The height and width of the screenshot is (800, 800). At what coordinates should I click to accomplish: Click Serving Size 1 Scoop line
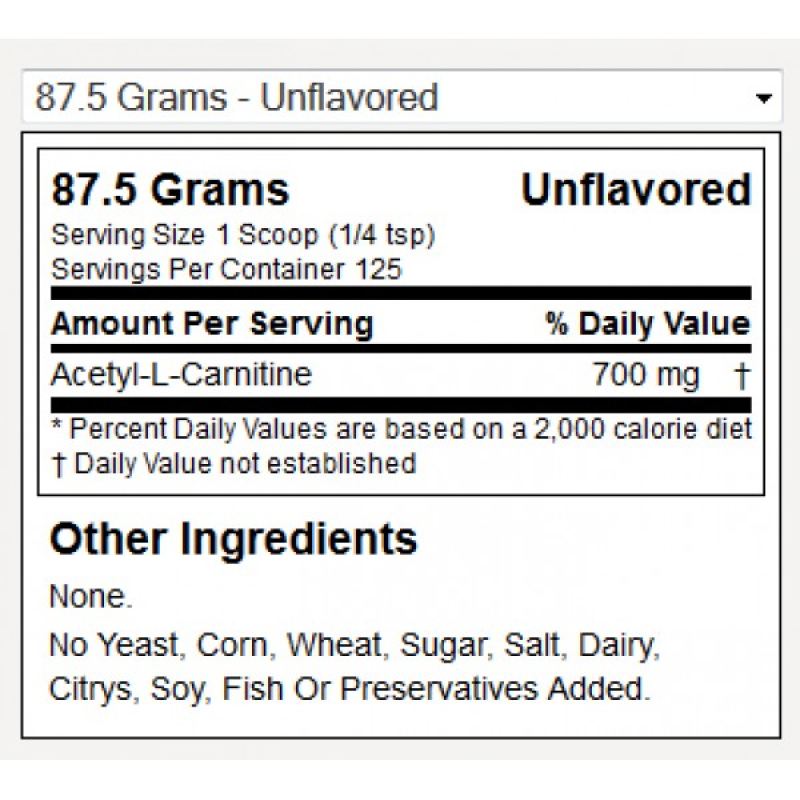click(243, 235)
